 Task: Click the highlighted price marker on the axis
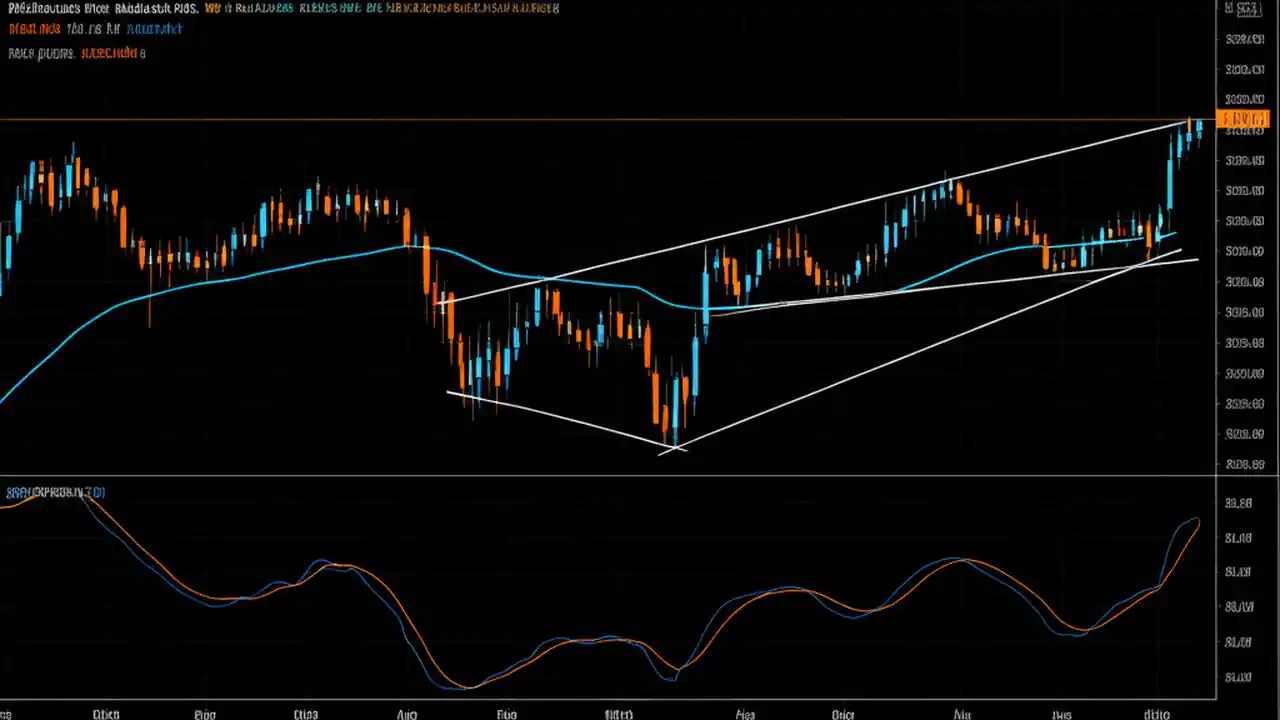tap(1243, 119)
